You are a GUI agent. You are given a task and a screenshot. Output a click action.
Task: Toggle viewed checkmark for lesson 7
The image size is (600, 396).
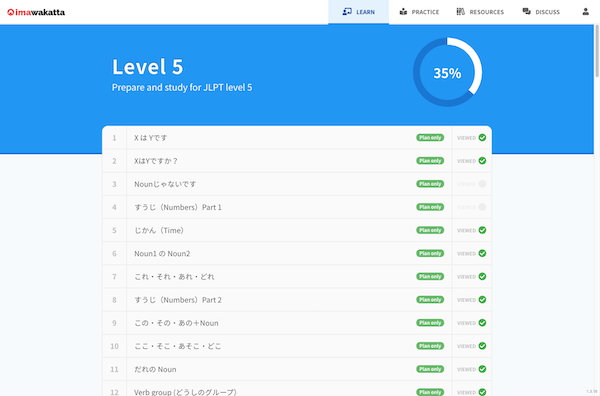(x=482, y=277)
